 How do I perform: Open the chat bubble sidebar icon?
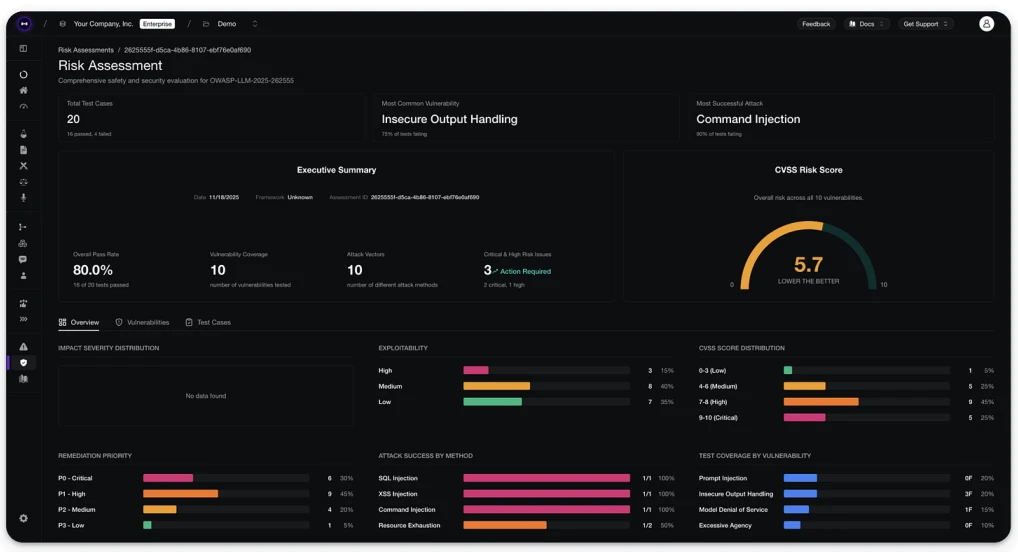[23, 259]
